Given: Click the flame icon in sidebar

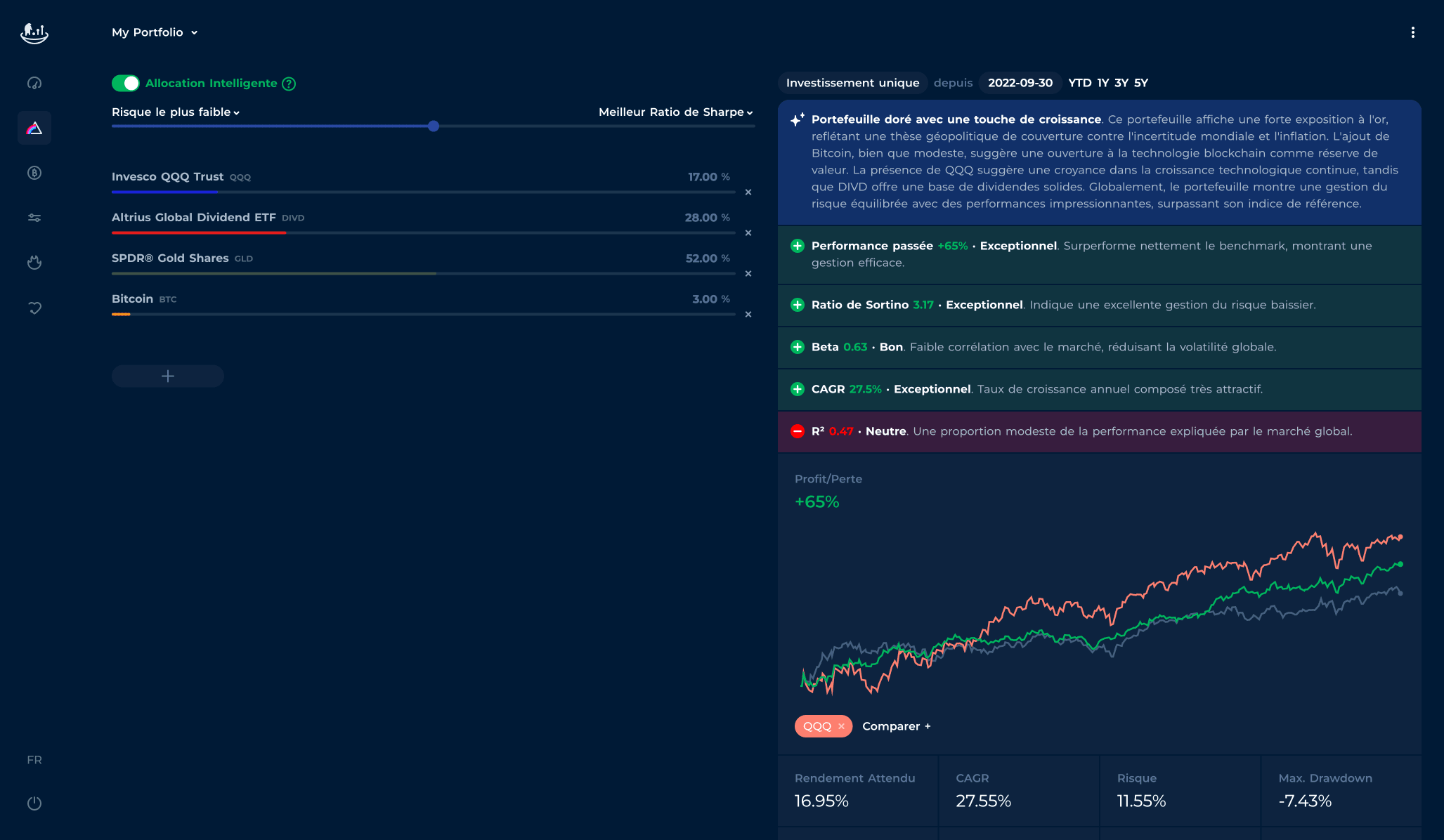Looking at the screenshot, I should click(x=34, y=263).
